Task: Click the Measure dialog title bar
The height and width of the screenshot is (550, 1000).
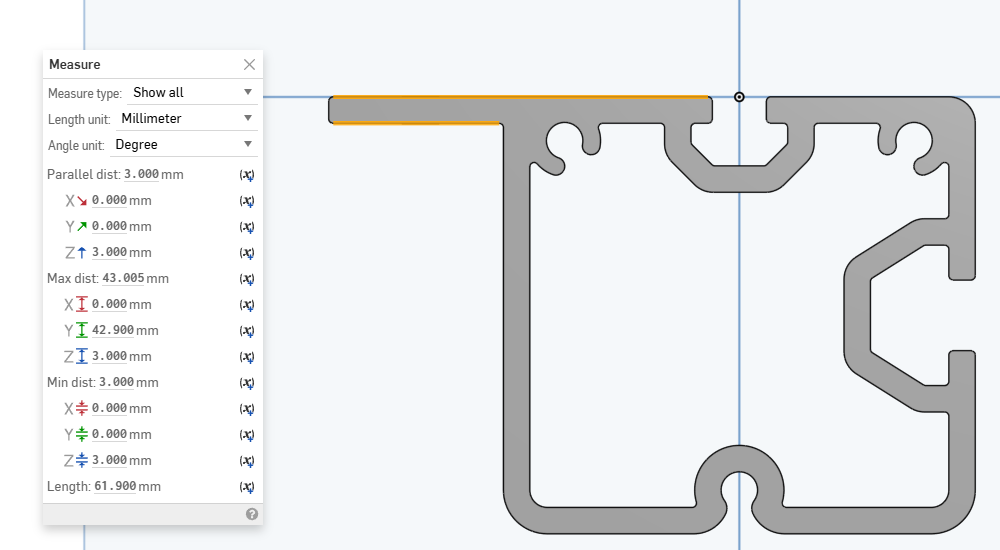Action: (x=140, y=65)
